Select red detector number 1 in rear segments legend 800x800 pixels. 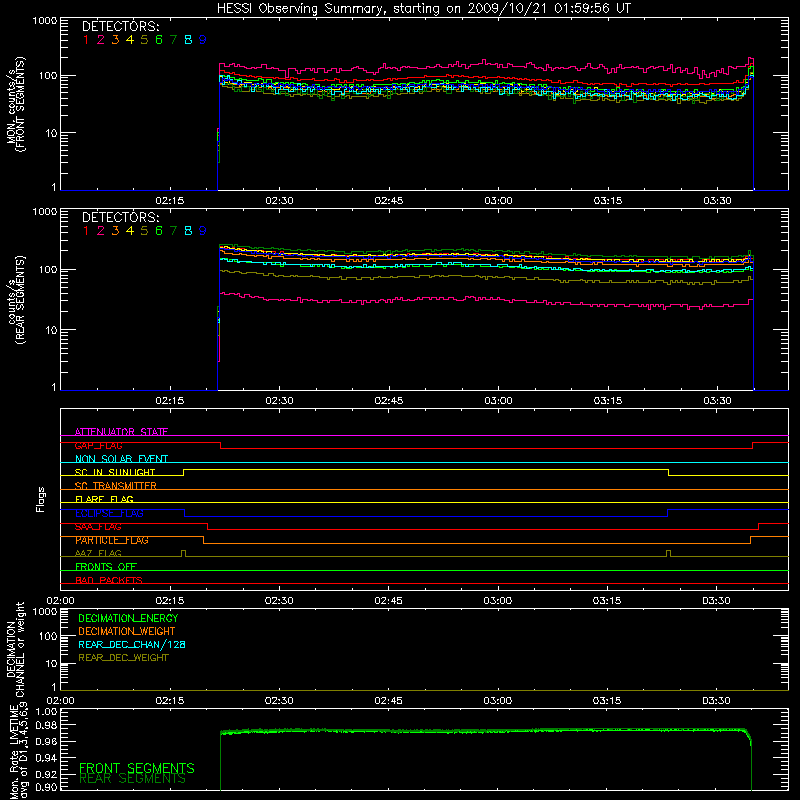coord(86,231)
